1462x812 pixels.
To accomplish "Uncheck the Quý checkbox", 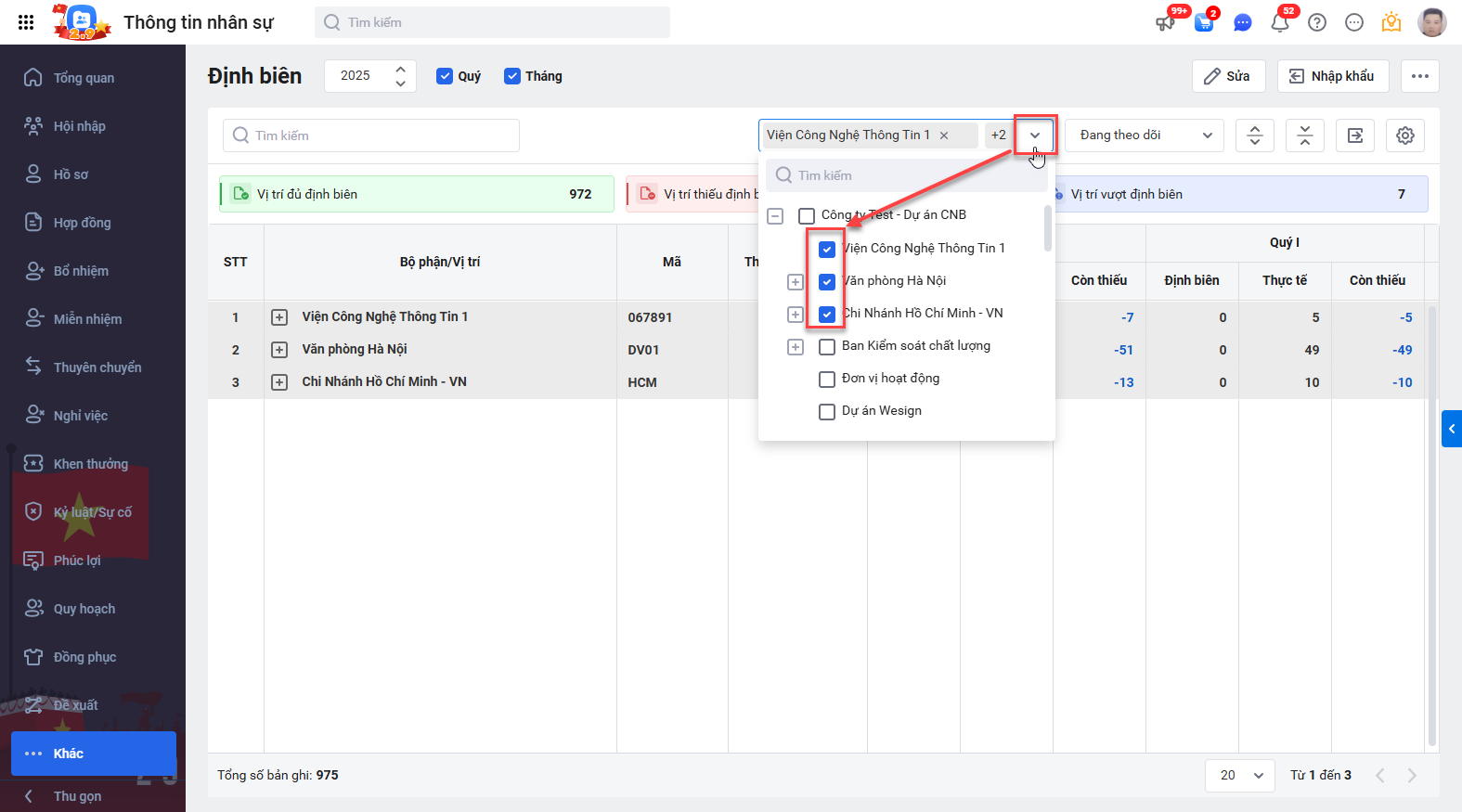I will (445, 76).
